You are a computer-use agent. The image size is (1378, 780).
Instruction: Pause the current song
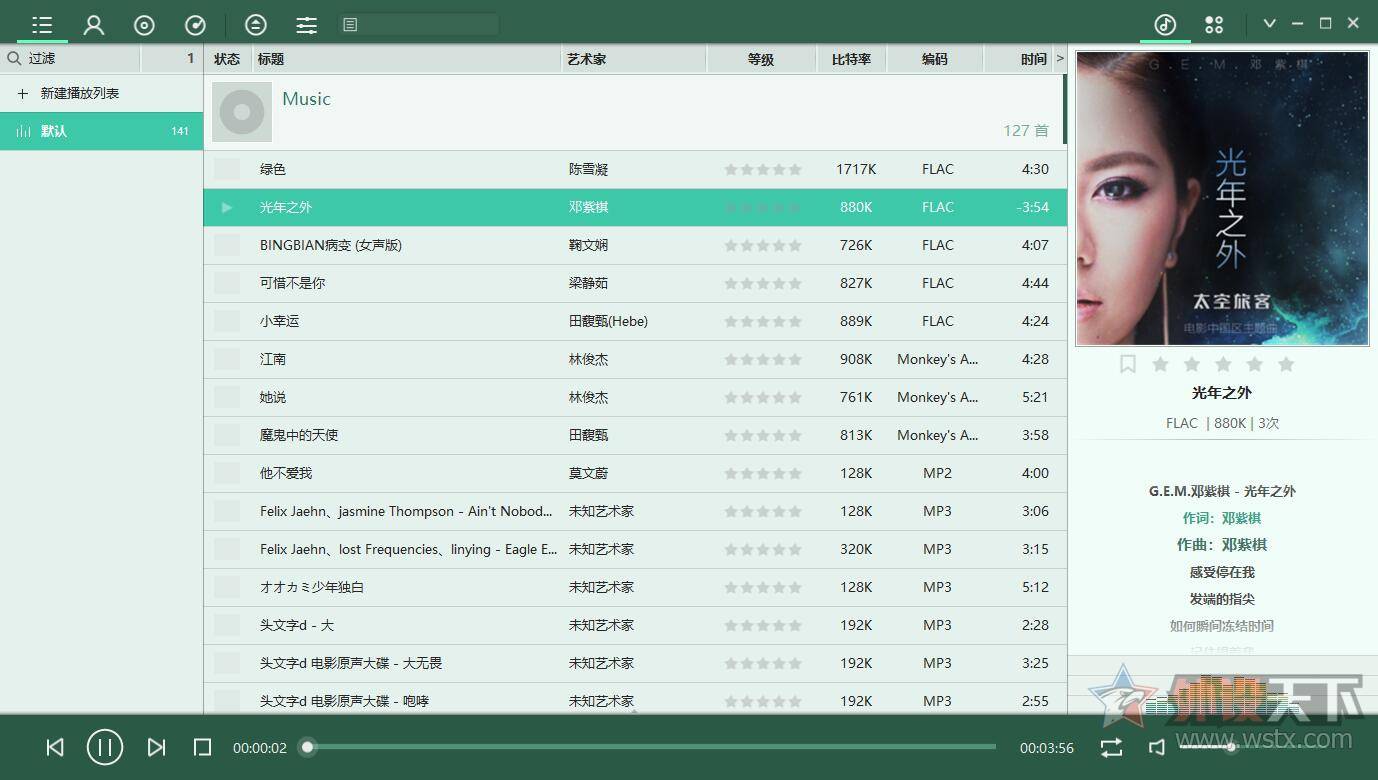pos(105,747)
